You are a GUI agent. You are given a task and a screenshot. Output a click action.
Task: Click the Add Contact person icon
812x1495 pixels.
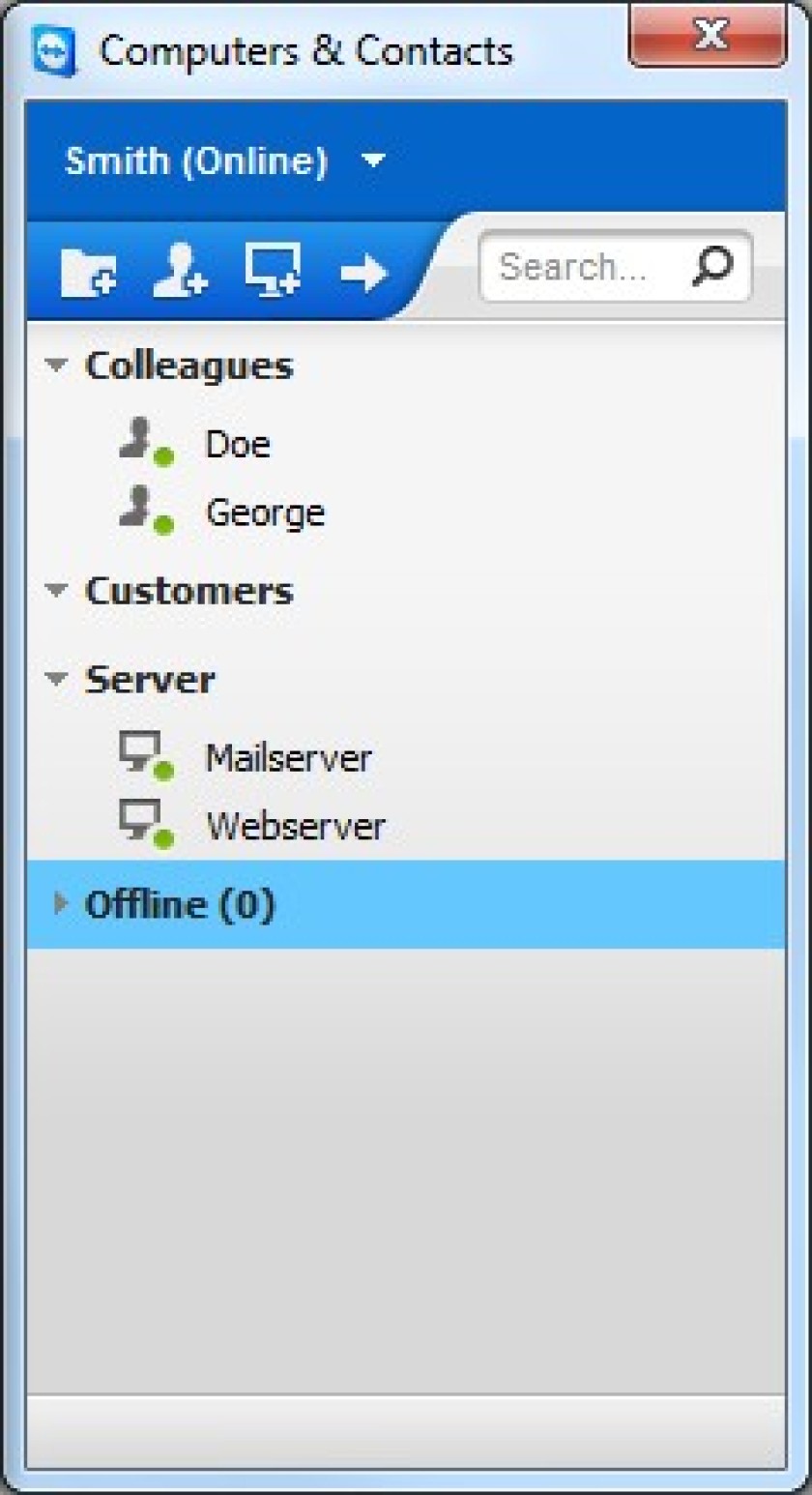(180, 270)
